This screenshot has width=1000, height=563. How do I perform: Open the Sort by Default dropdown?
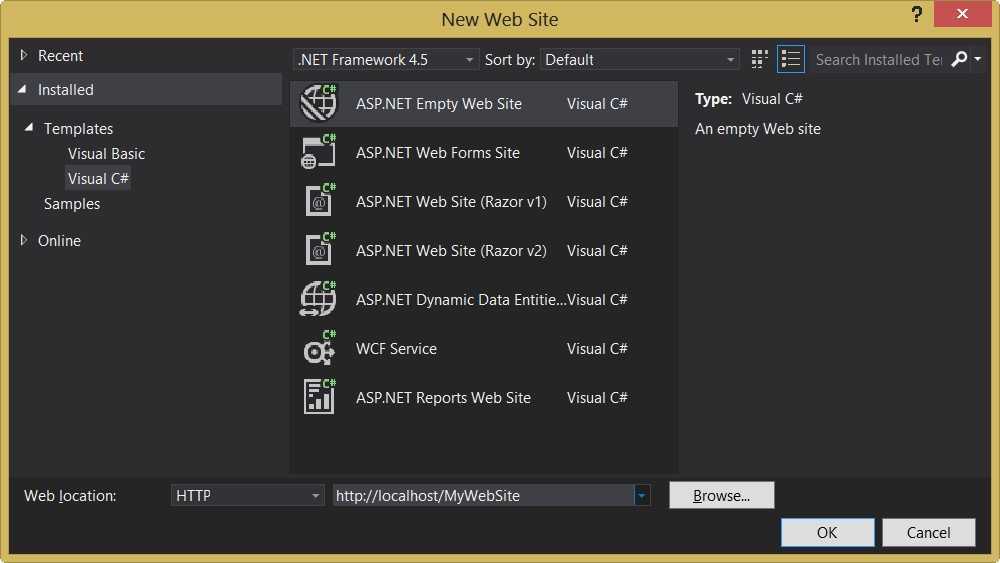[x=639, y=60]
